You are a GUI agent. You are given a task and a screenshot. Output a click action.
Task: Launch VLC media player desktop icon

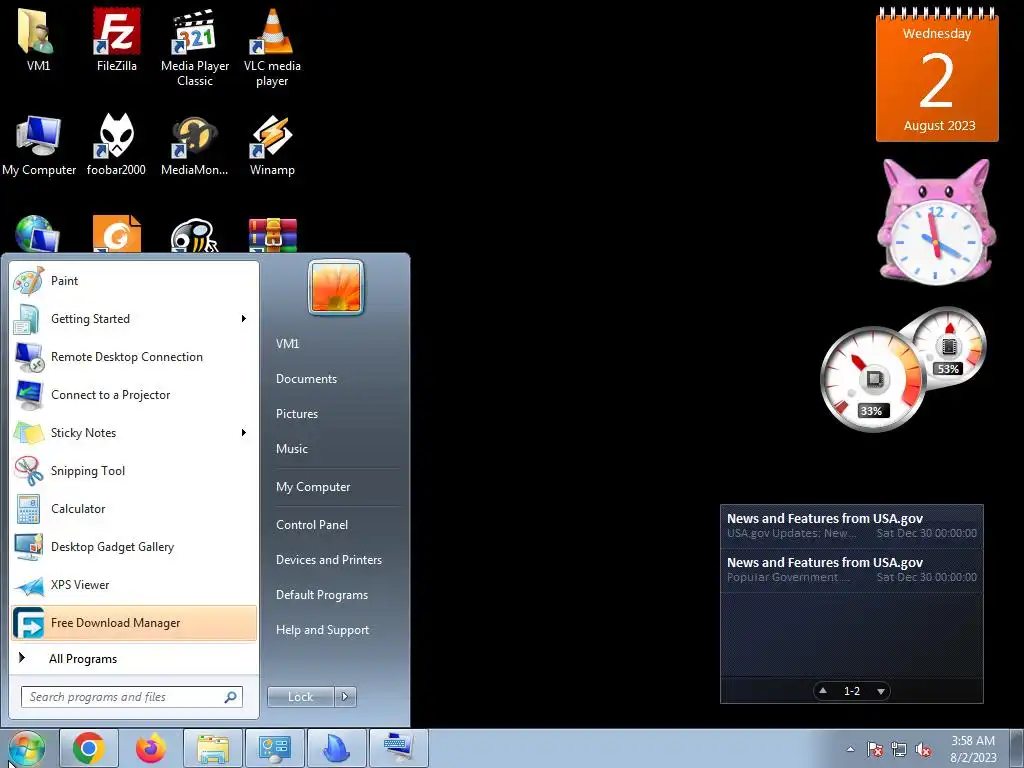coord(272,47)
